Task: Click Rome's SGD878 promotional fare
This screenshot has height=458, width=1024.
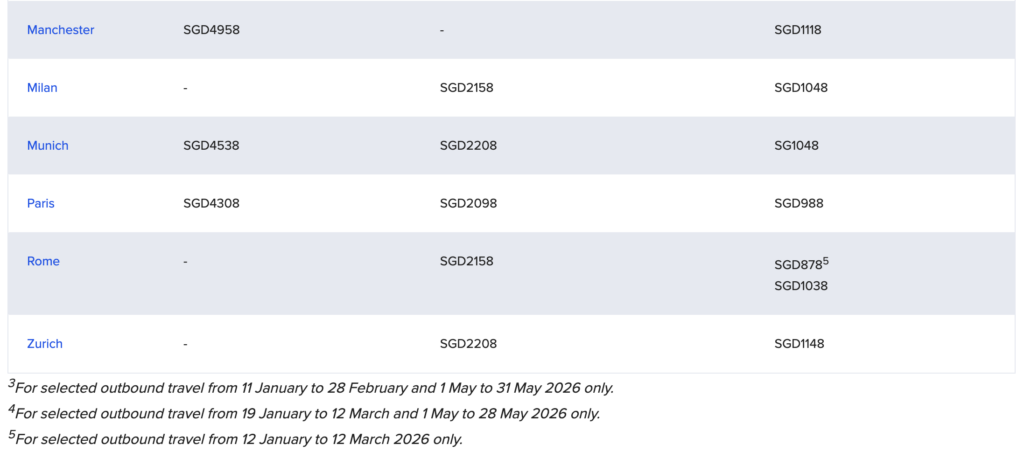Action: [799, 265]
